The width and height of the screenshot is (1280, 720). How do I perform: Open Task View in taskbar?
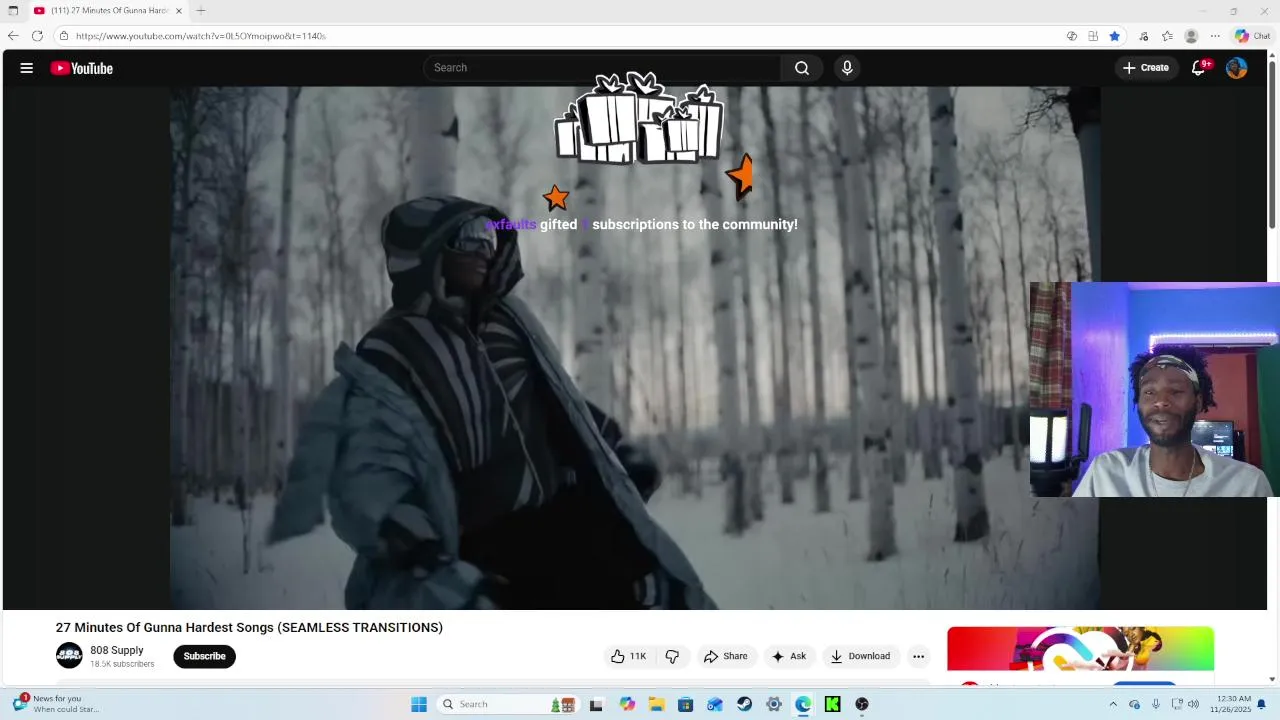coord(596,704)
